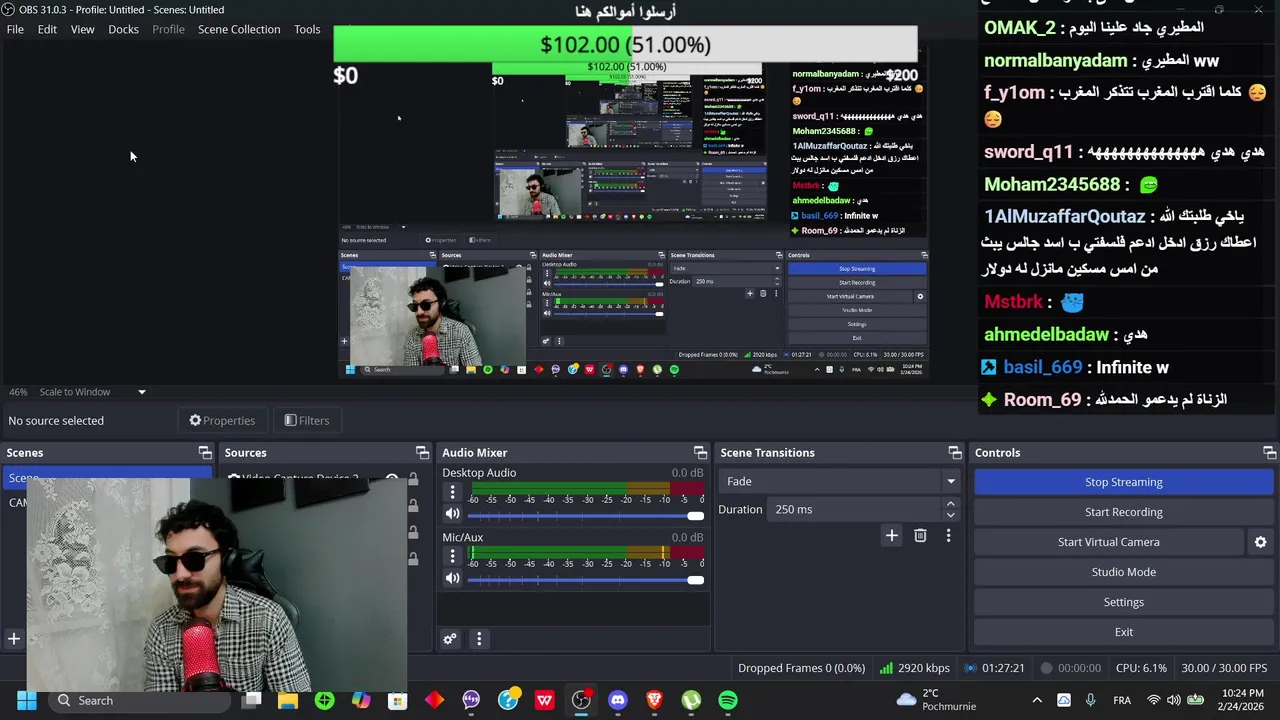Float the Scene Transitions dock via its icon
This screenshot has height=720, width=1280.
[955, 453]
